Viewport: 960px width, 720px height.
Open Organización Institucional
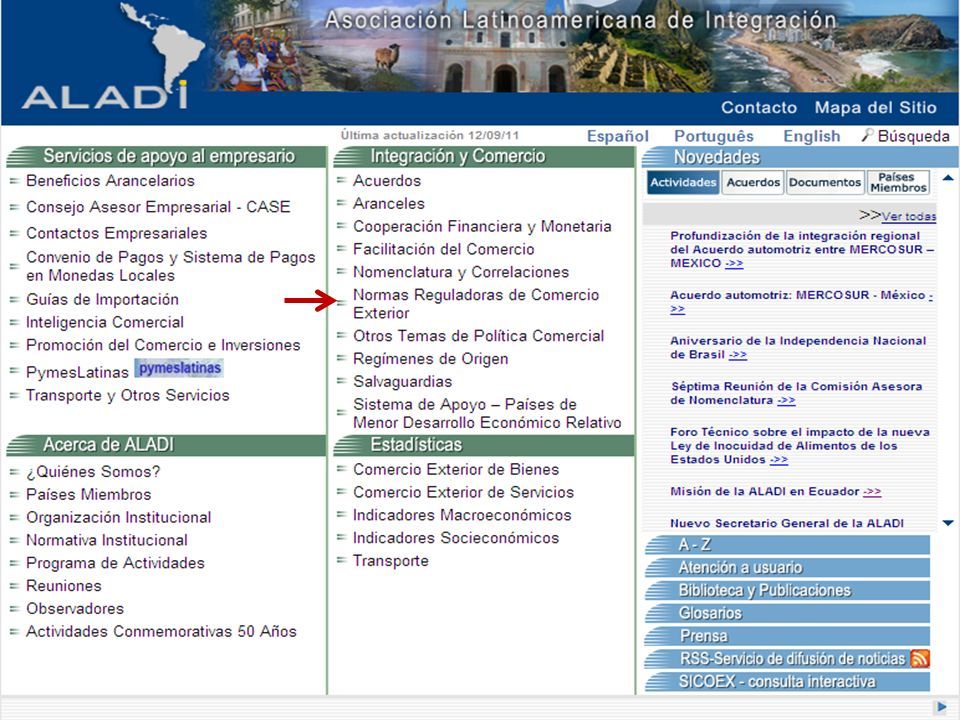coord(118,517)
